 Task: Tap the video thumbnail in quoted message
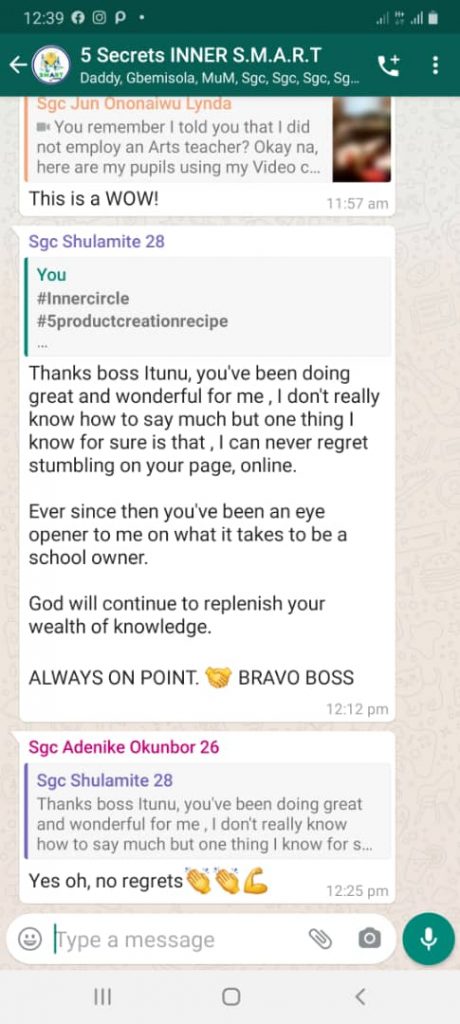pyautogui.click(x=361, y=139)
